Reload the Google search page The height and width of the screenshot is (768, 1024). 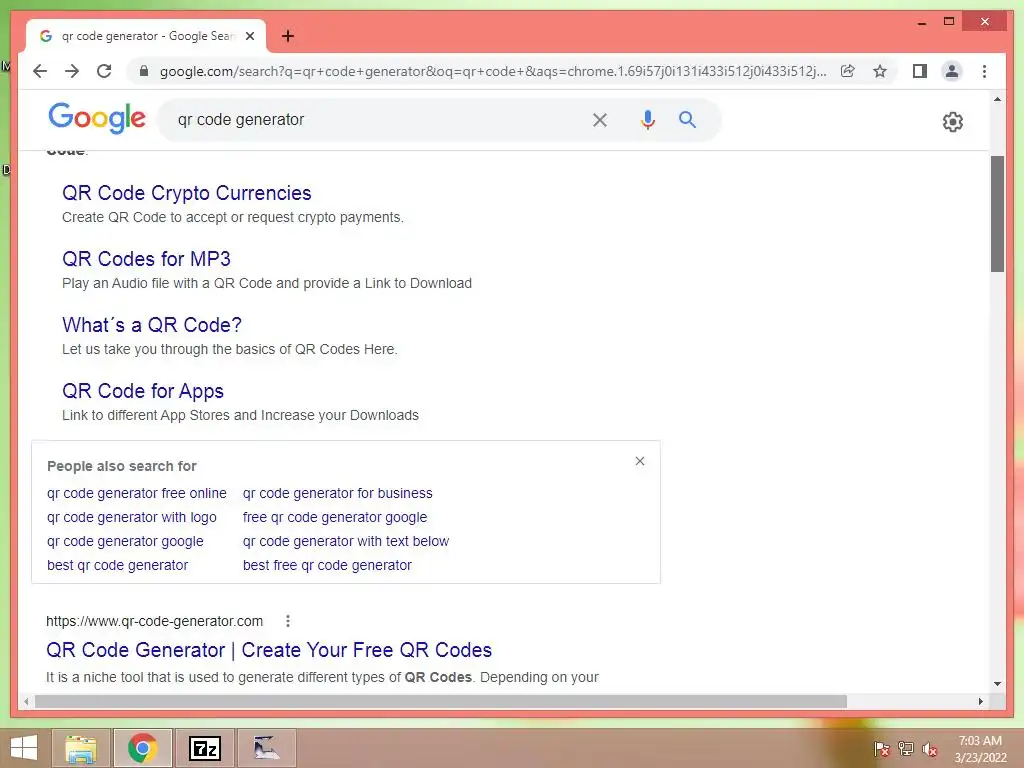104,71
